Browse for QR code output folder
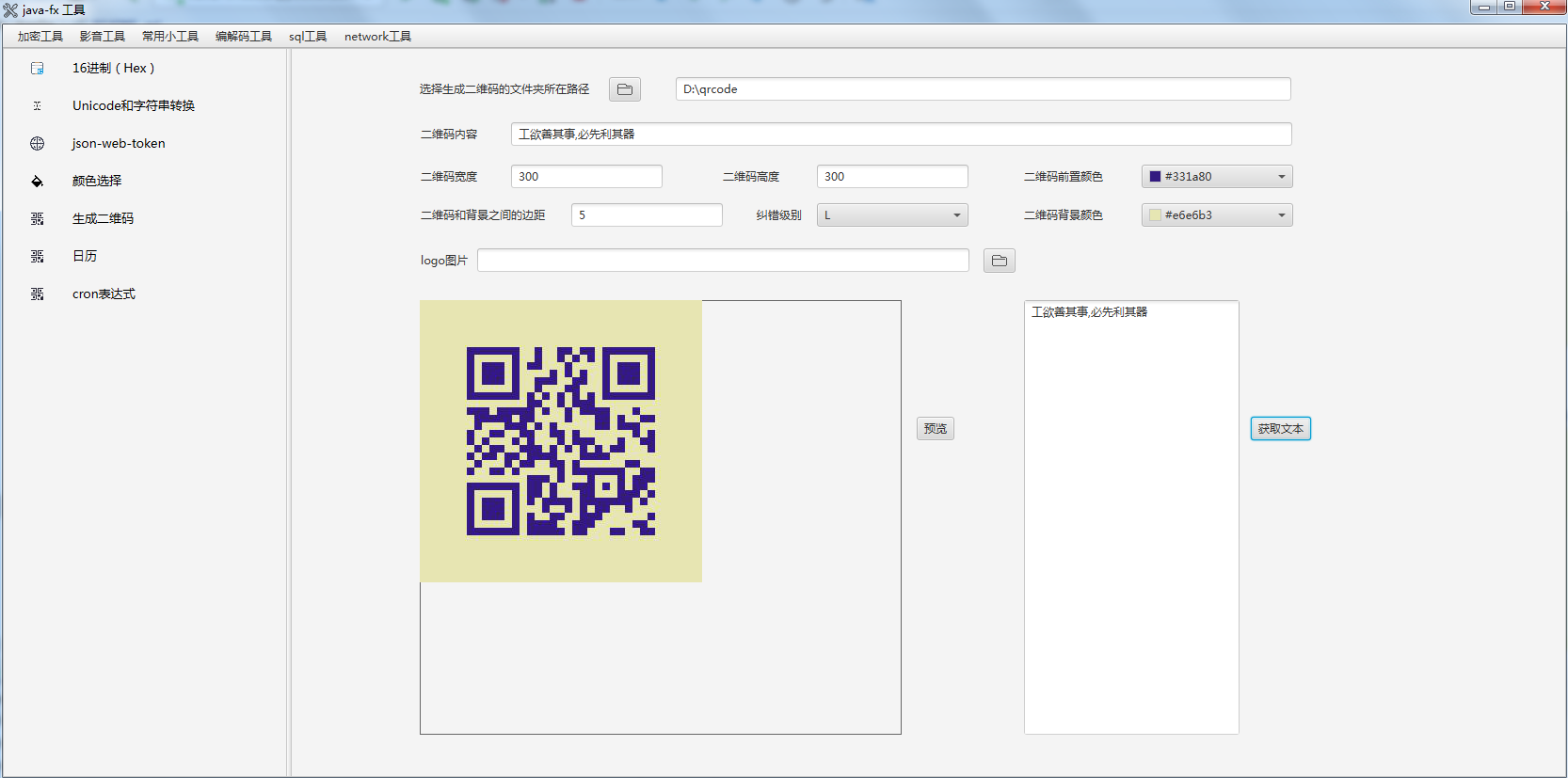1568x778 pixels. coord(625,89)
